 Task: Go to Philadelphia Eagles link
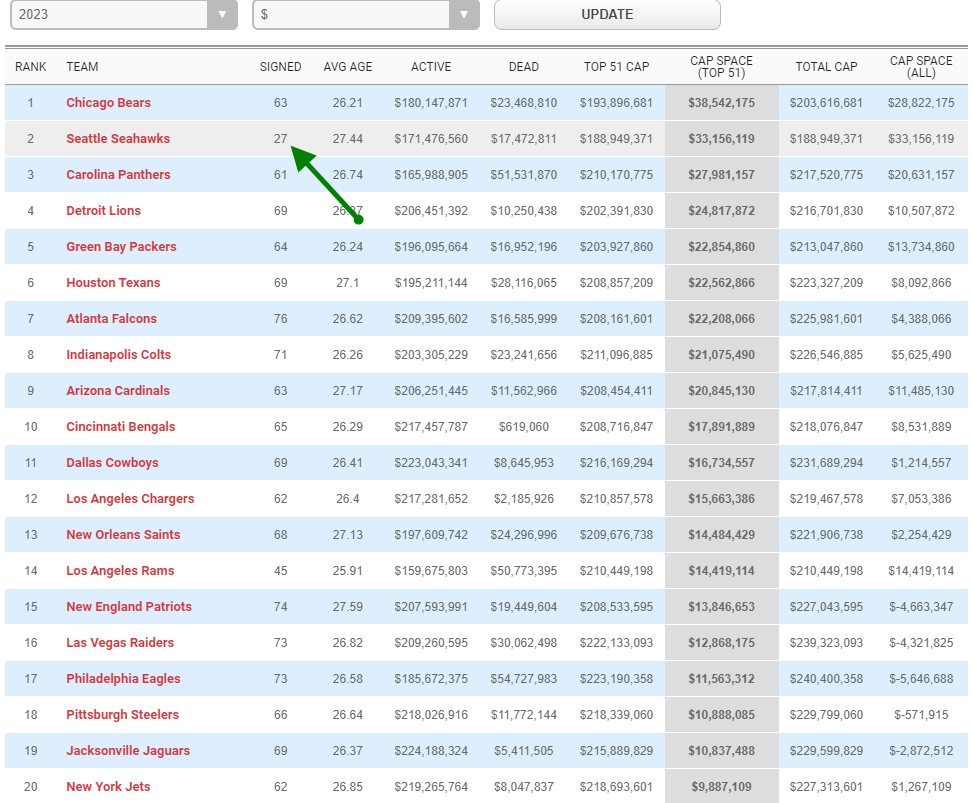point(123,679)
